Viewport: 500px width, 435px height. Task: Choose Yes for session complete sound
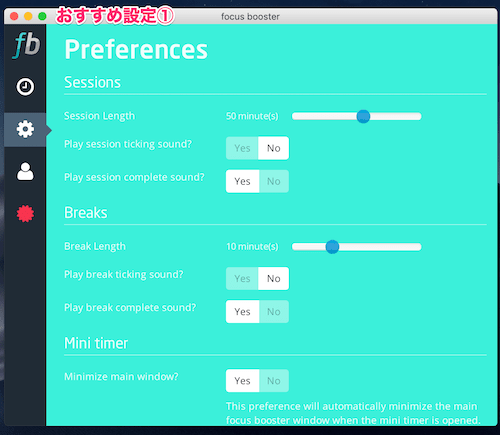tap(242, 181)
